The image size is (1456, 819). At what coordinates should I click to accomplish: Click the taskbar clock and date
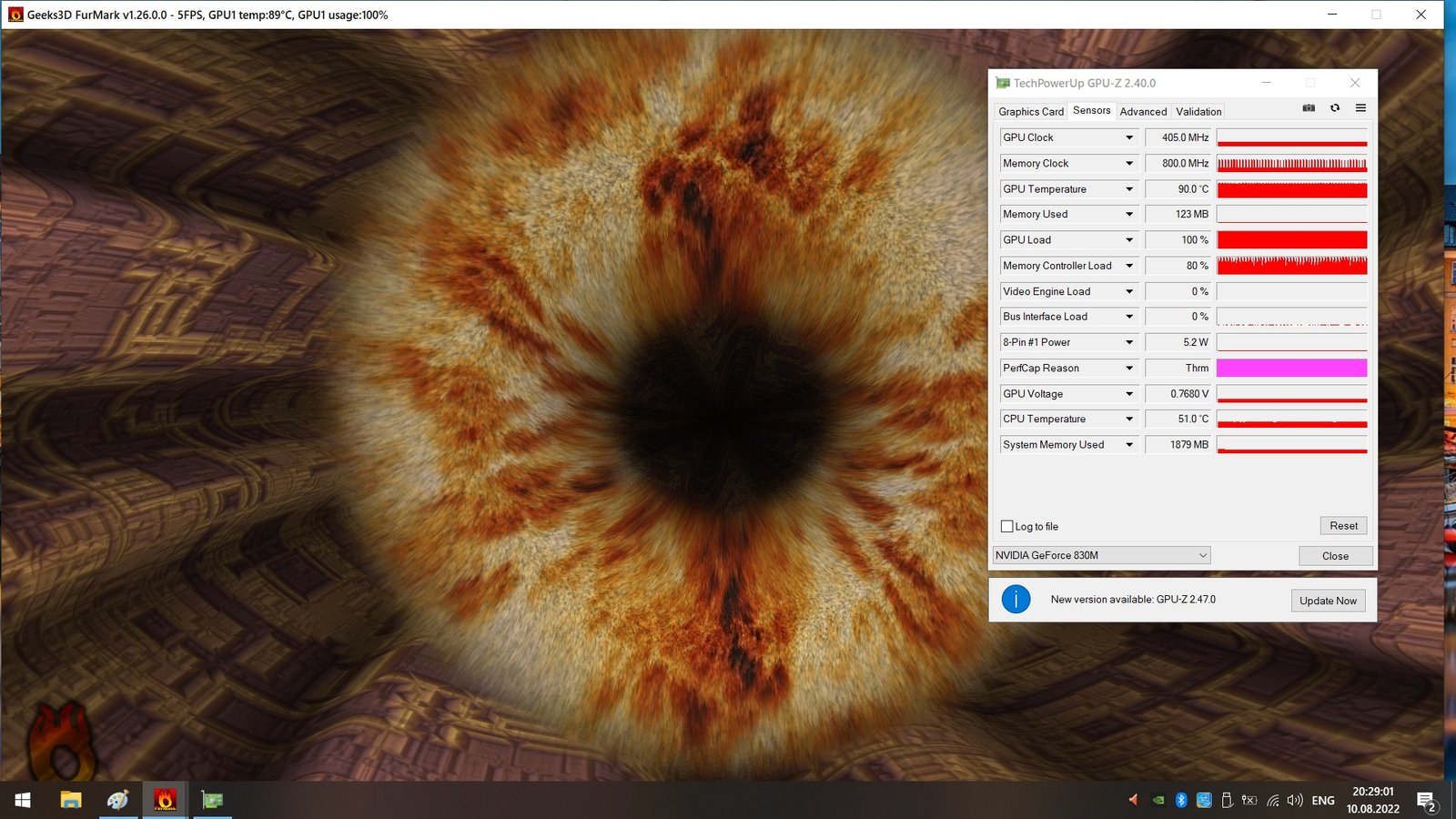[x=1373, y=800]
